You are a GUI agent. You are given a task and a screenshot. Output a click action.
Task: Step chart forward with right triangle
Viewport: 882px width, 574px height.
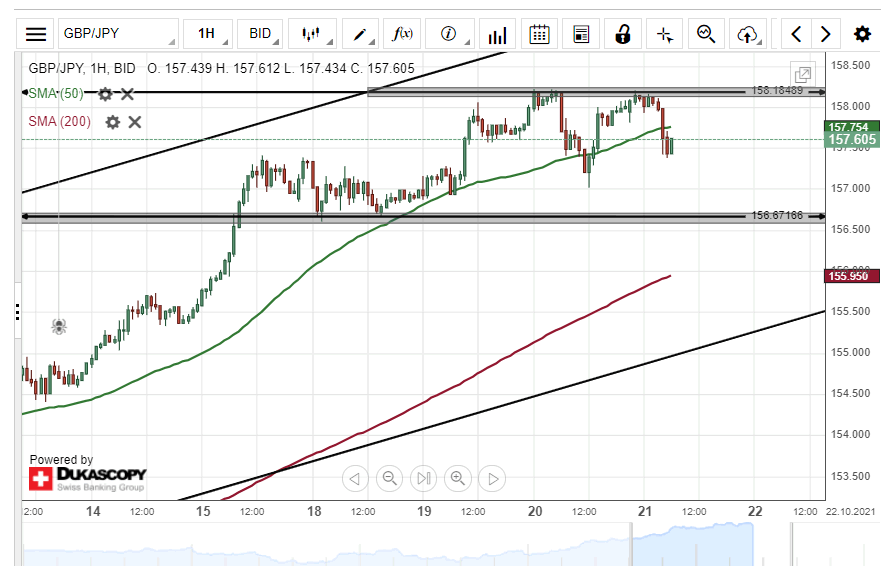pyautogui.click(x=492, y=479)
